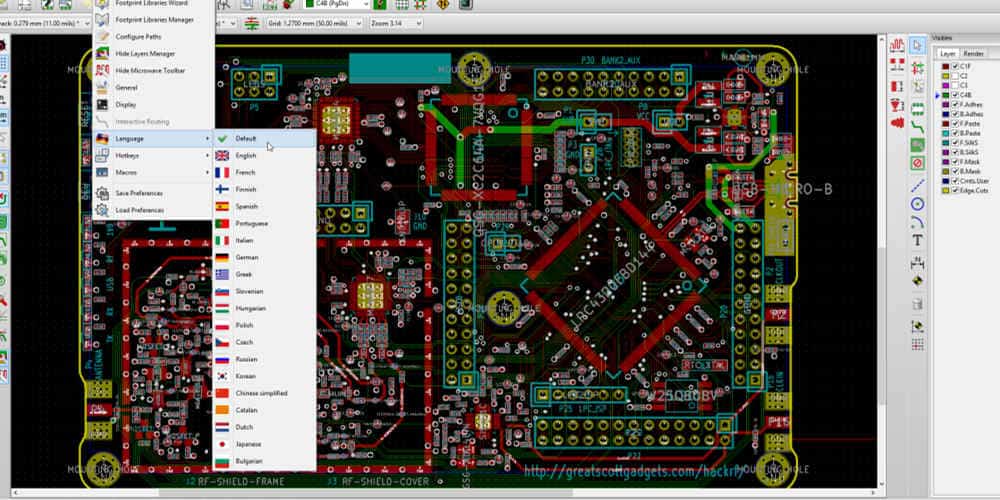Toggle the C1F layer checkbox
The image size is (1000, 500).
[955, 66]
